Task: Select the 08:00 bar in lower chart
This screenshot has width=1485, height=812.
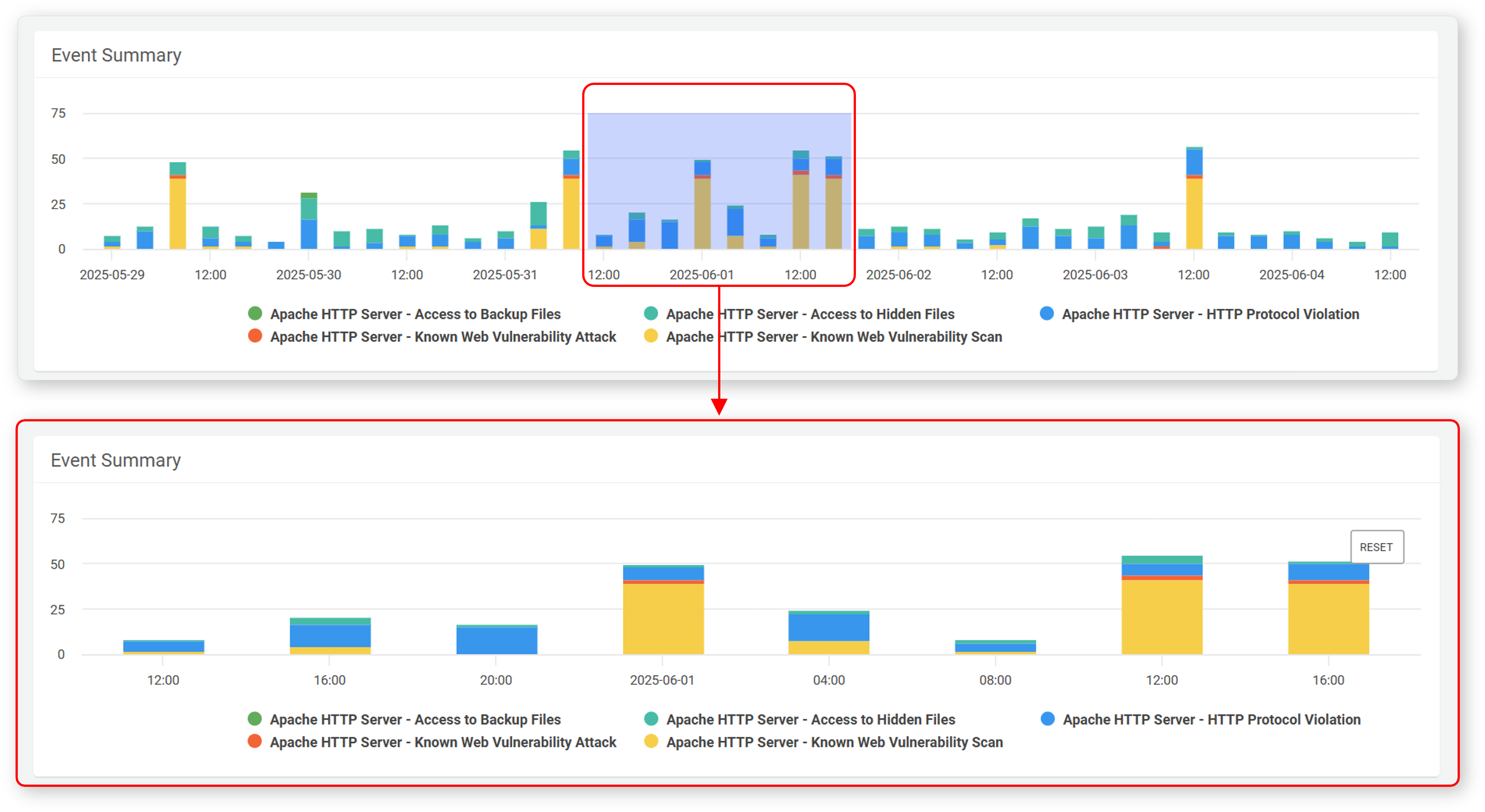Action: pos(995,647)
